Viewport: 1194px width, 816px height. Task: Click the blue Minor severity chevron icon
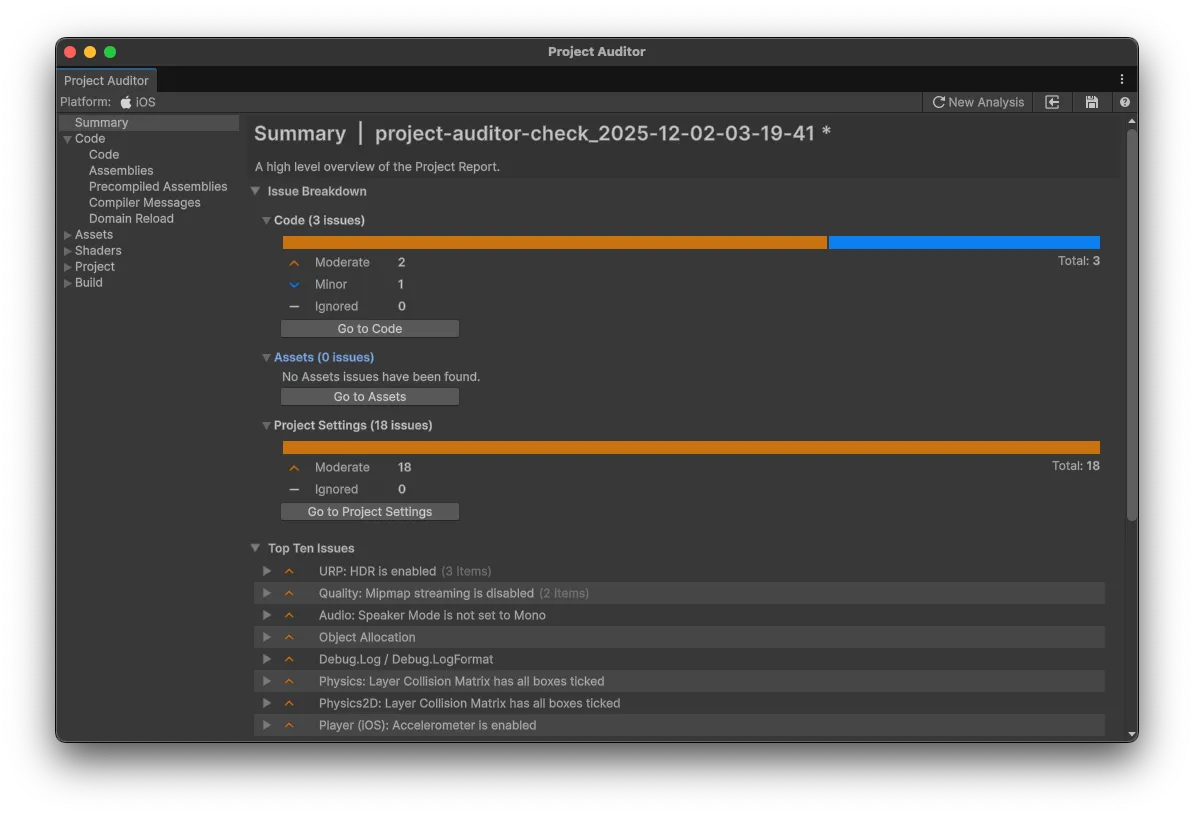point(294,285)
